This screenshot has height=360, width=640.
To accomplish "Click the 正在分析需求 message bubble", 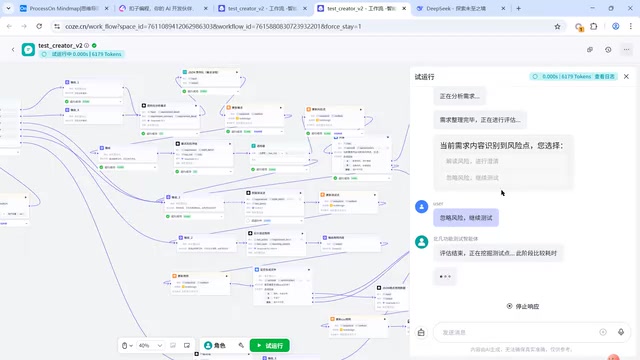I will point(460,96).
